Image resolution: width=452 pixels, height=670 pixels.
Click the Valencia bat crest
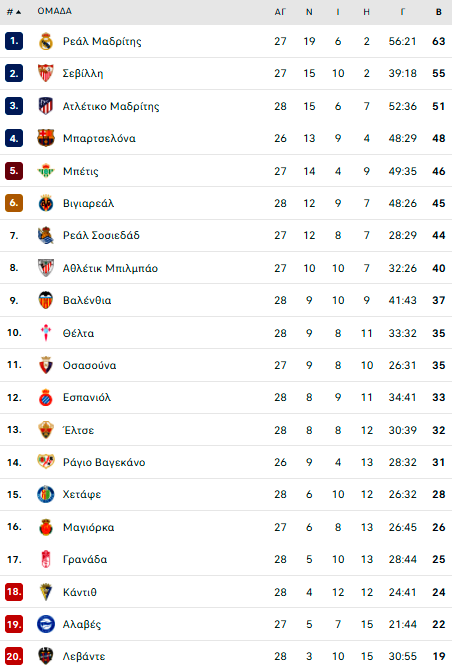46,300
